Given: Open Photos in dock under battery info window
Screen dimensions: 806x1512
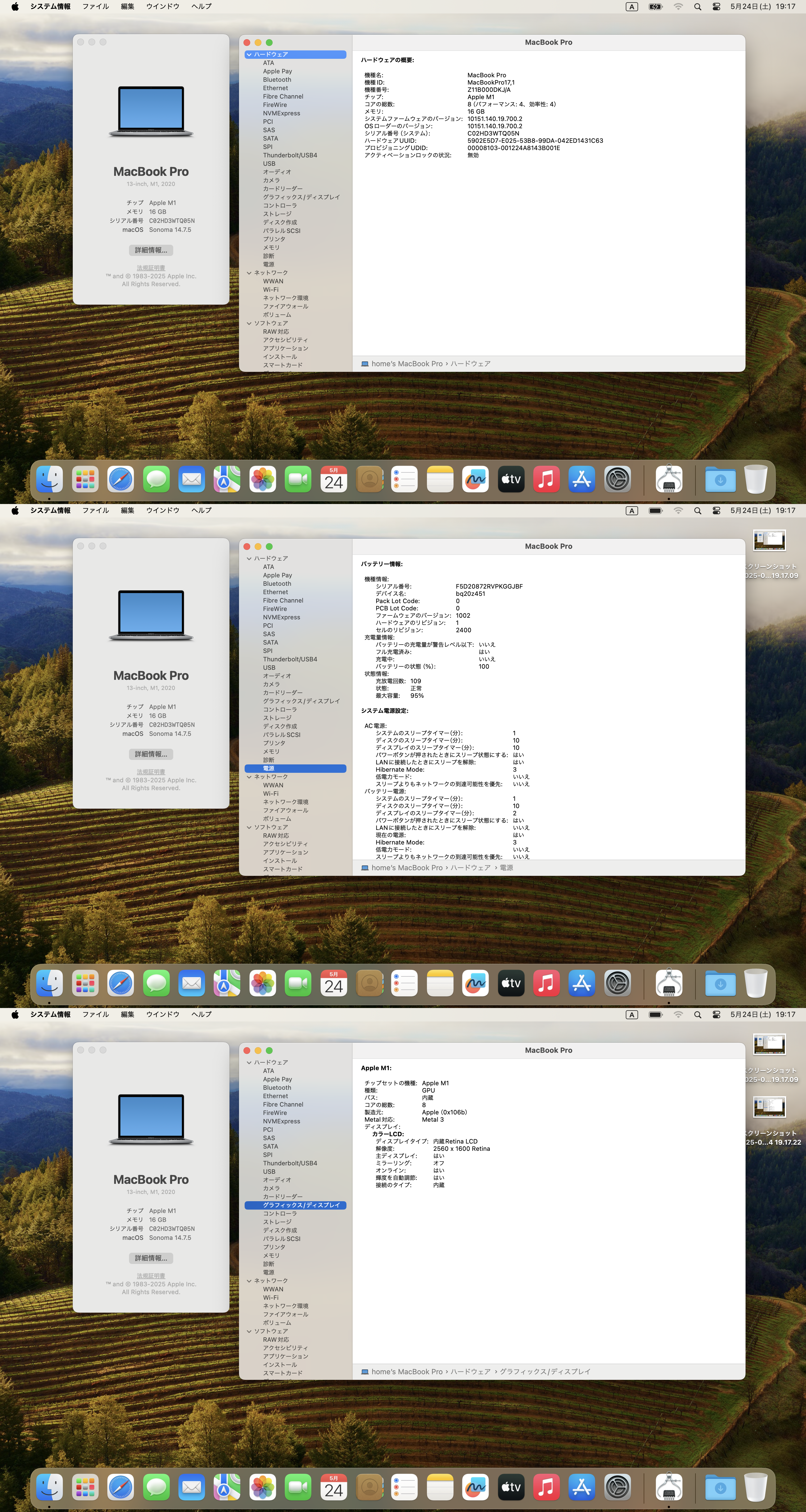Looking at the screenshot, I should click(263, 983).
